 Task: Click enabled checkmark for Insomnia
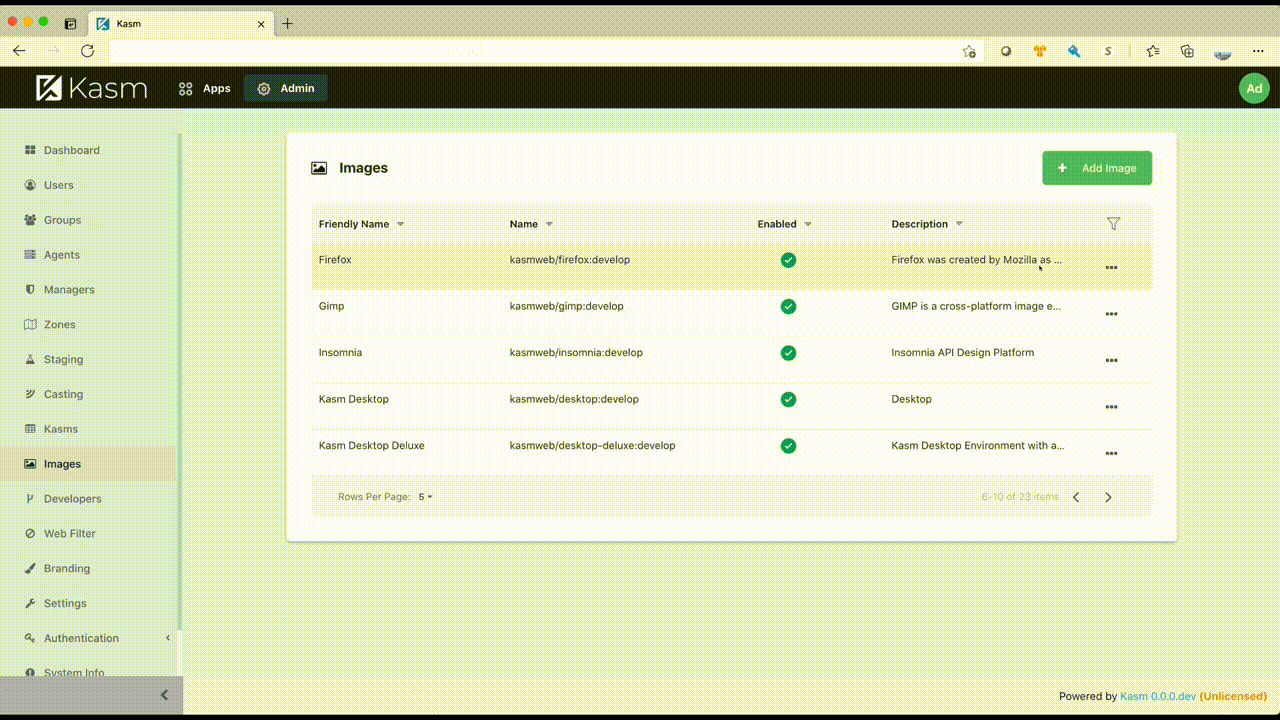pos(788,353)
